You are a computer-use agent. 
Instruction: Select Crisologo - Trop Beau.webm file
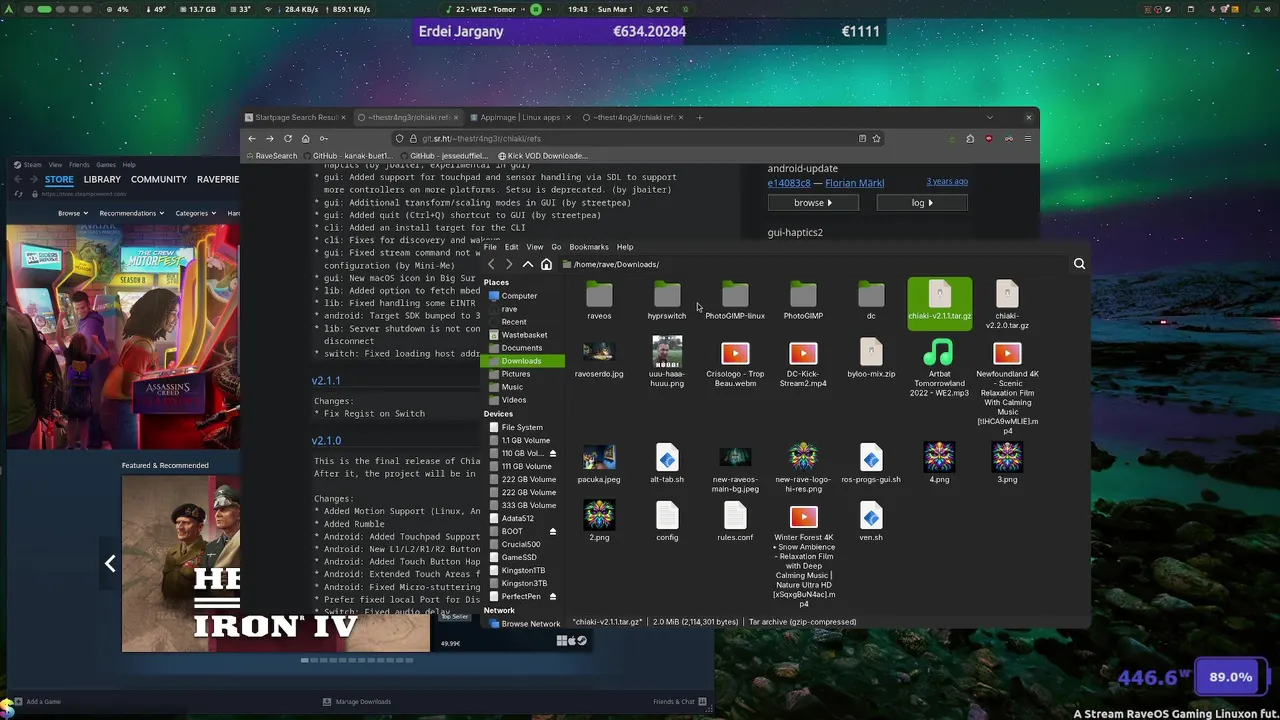(x=735, y=363)
